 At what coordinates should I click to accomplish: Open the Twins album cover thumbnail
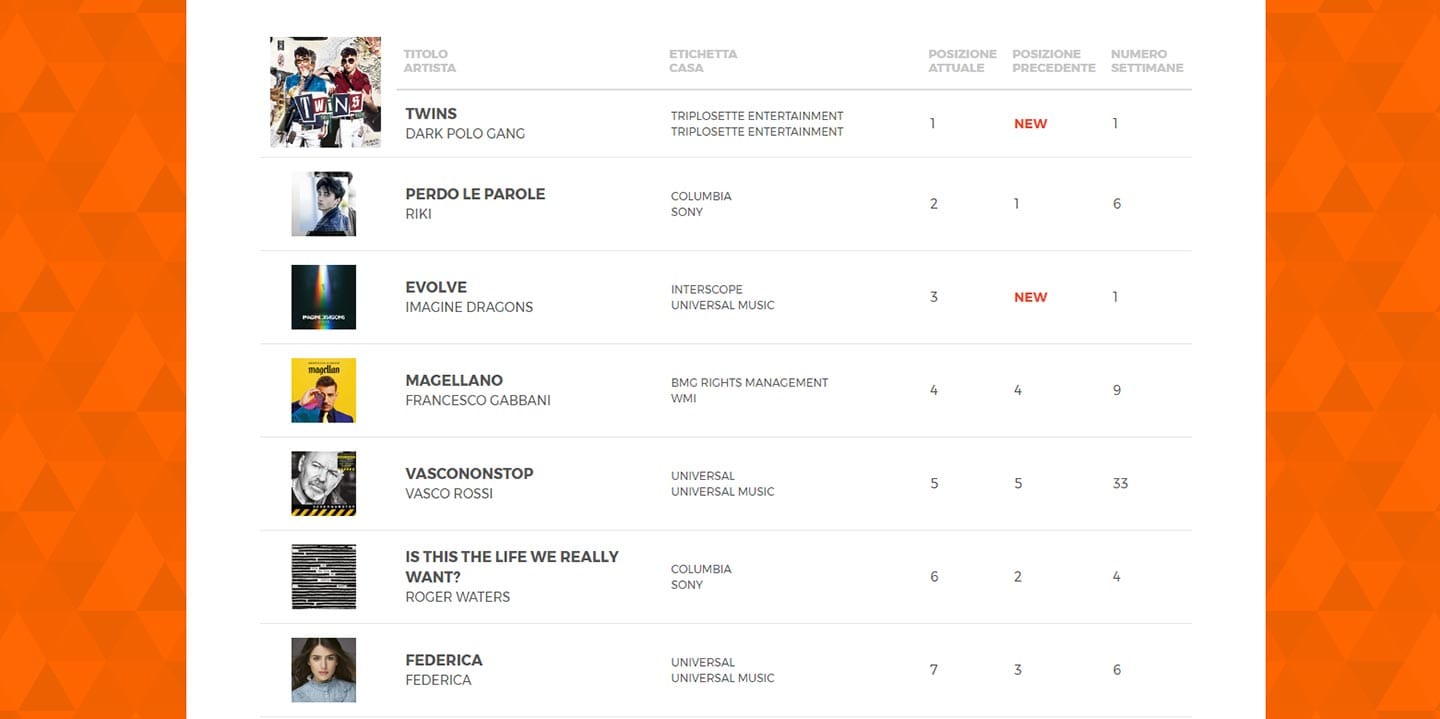pos(325,92)
